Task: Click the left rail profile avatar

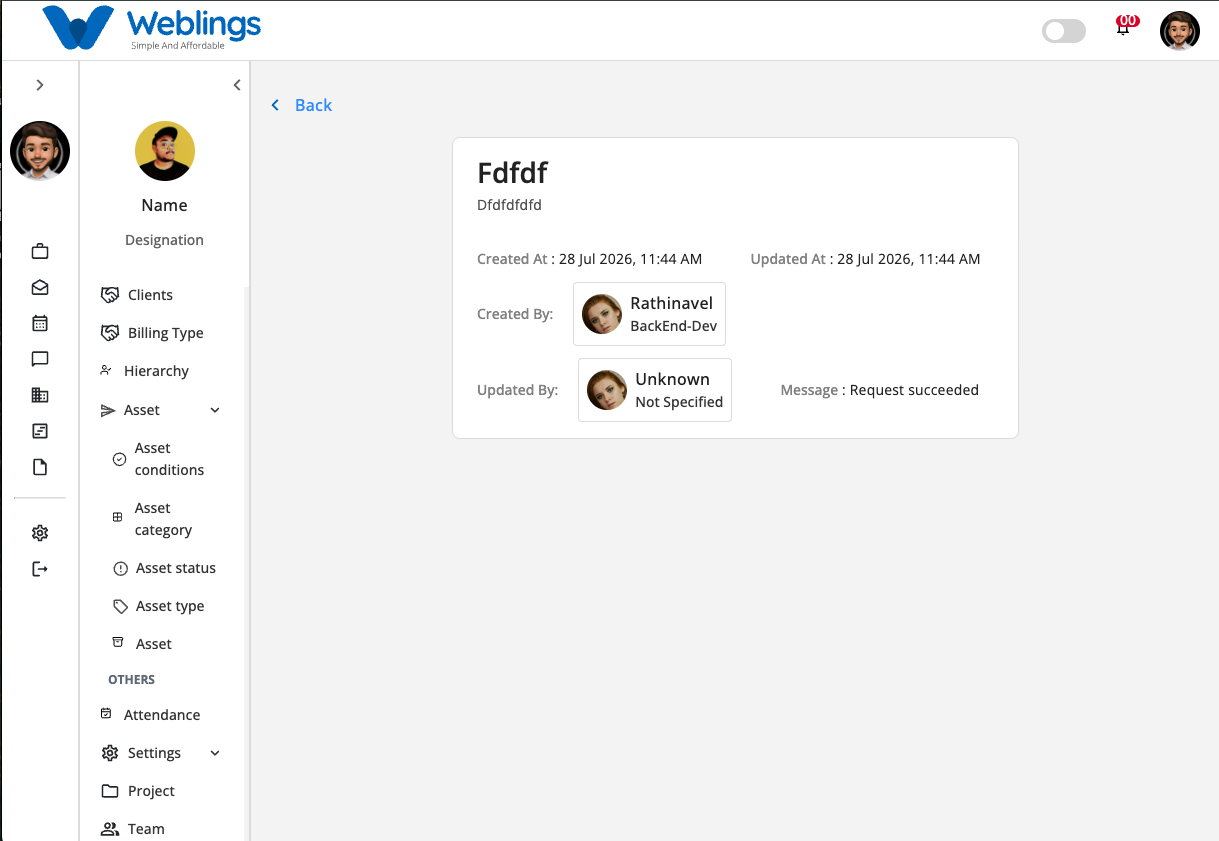Action: coord(40,151)
